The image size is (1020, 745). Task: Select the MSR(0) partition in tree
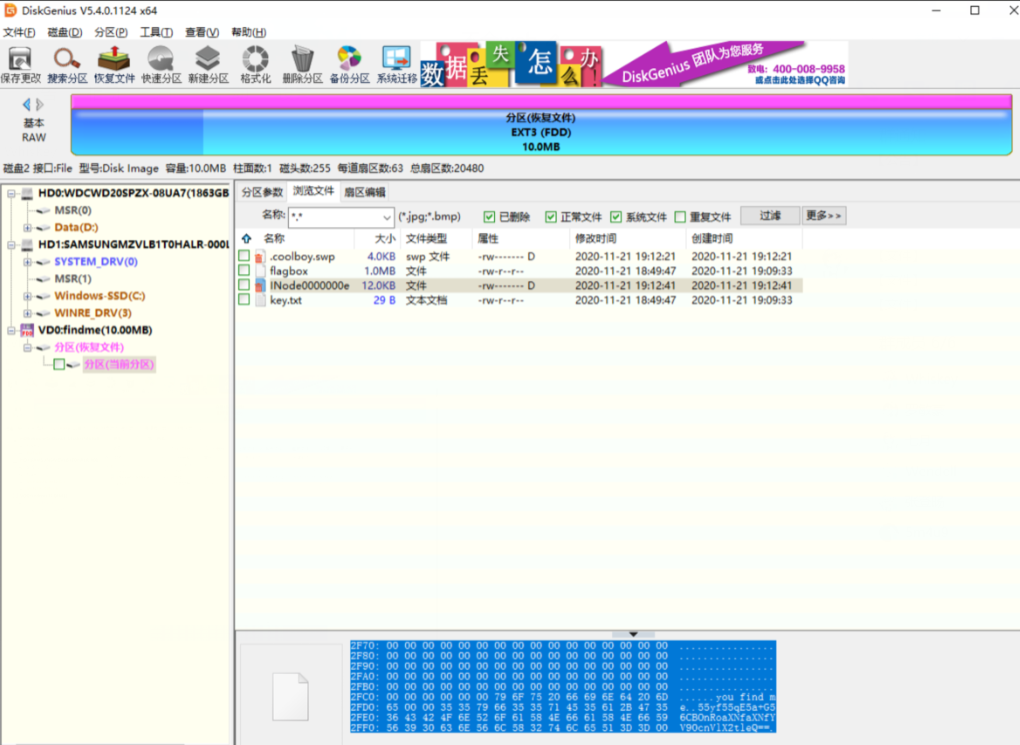click(x=73, y=210)
